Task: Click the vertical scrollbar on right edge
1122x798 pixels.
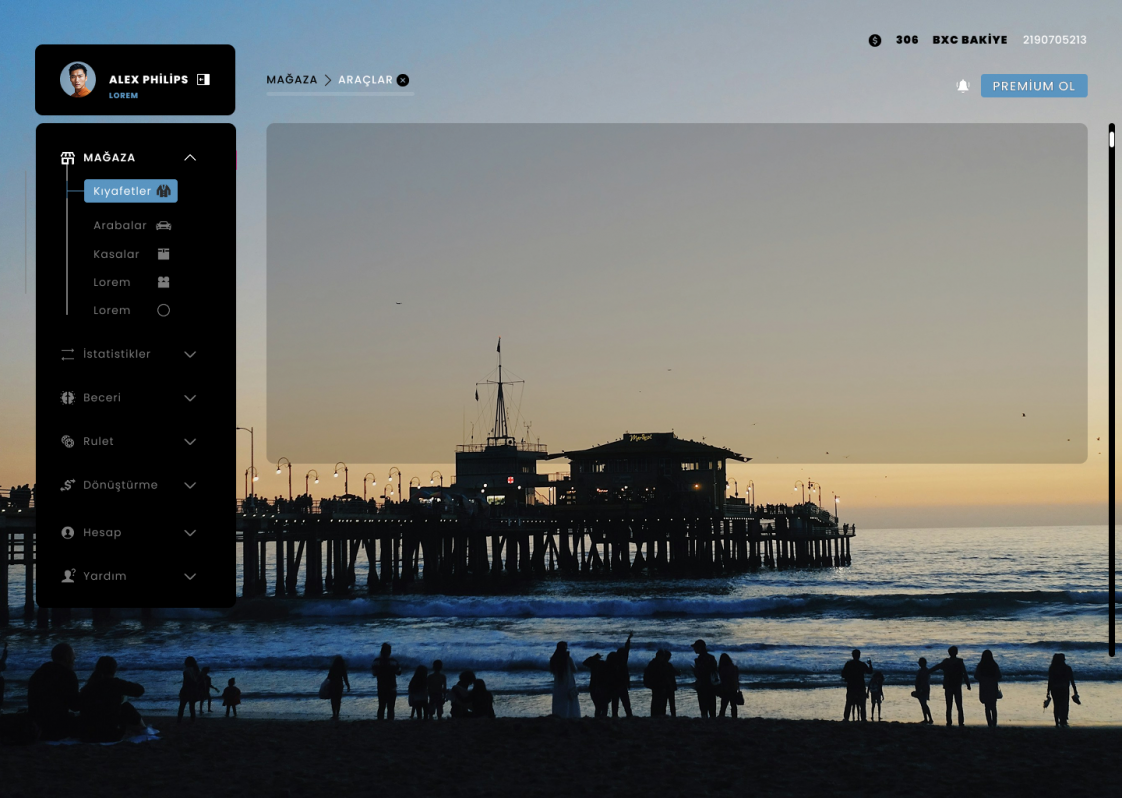Action: coord(1111,390)
